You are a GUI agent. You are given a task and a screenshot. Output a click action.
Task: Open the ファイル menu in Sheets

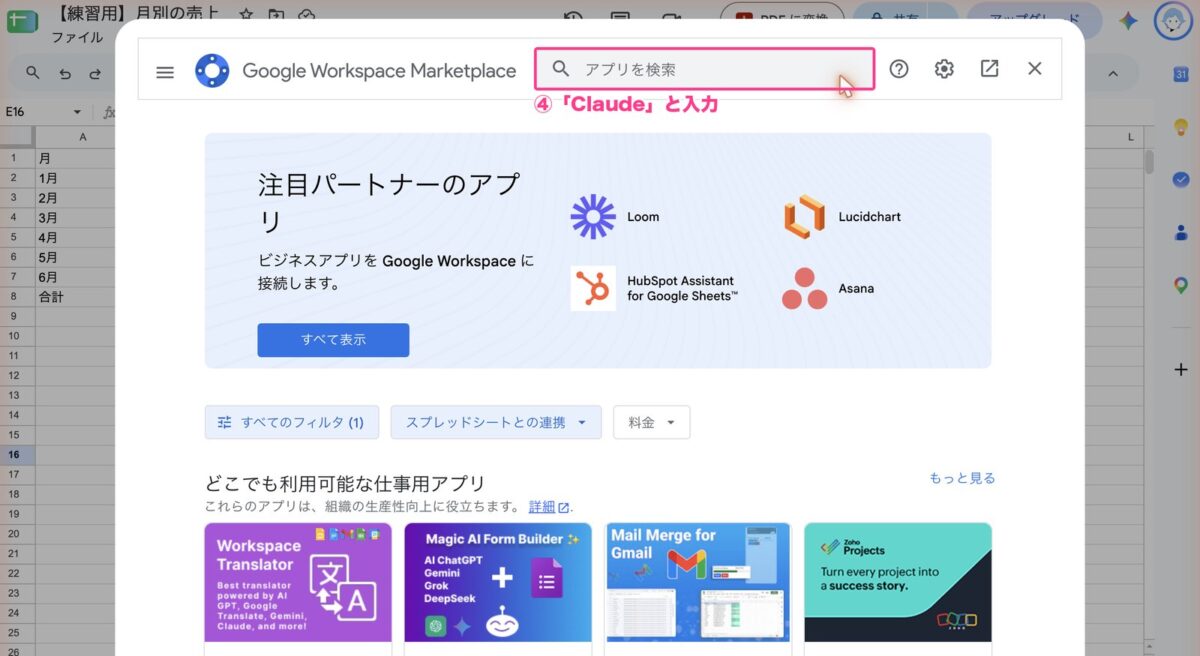77,37
